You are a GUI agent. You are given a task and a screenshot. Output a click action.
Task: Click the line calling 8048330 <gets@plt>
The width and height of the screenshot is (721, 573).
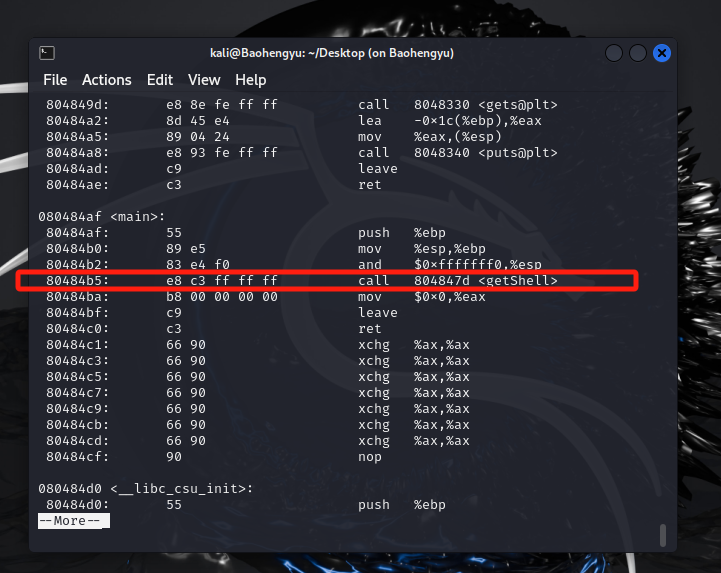[302, 105]
